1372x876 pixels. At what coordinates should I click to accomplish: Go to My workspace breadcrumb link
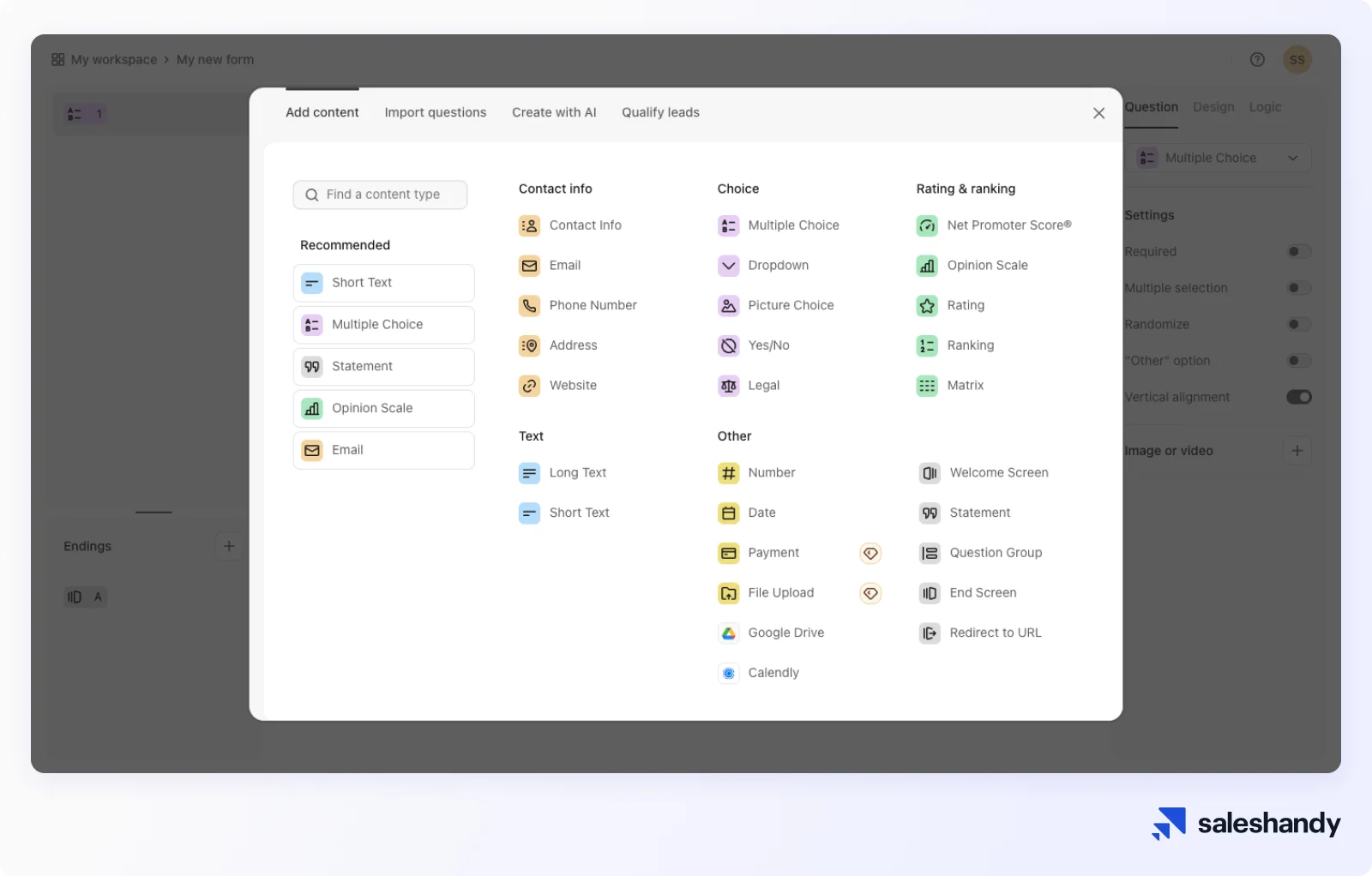tap(113, 59)
